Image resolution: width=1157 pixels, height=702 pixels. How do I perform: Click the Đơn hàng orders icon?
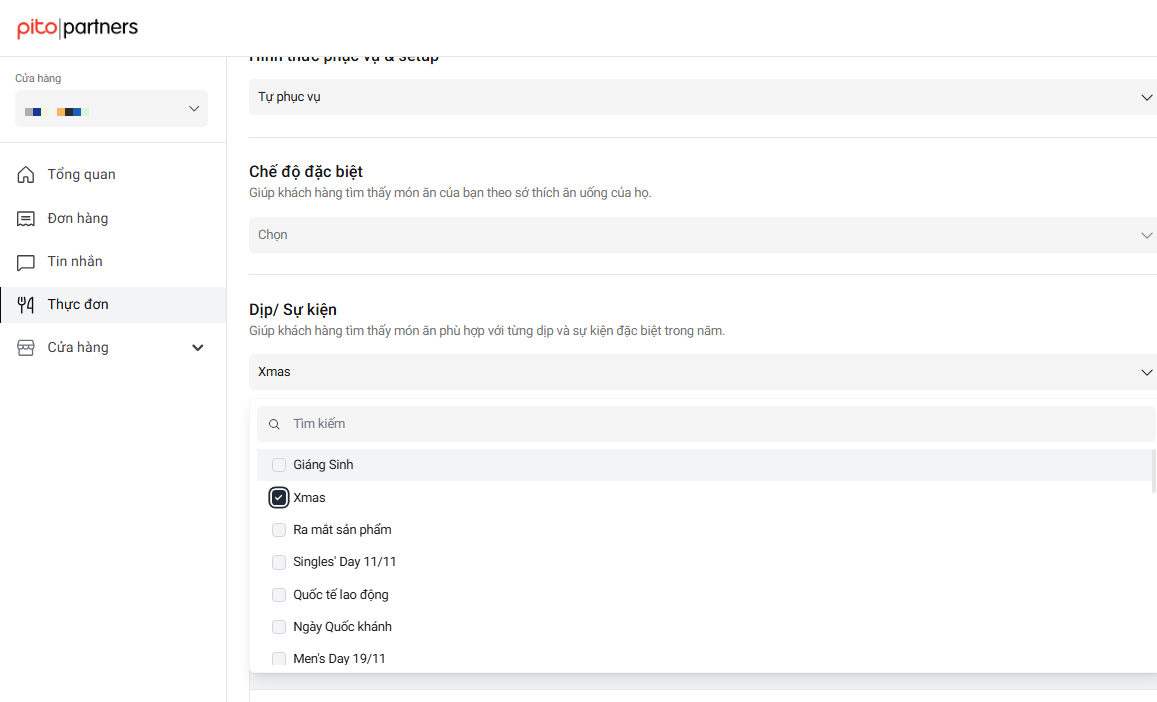pos(26,219)
